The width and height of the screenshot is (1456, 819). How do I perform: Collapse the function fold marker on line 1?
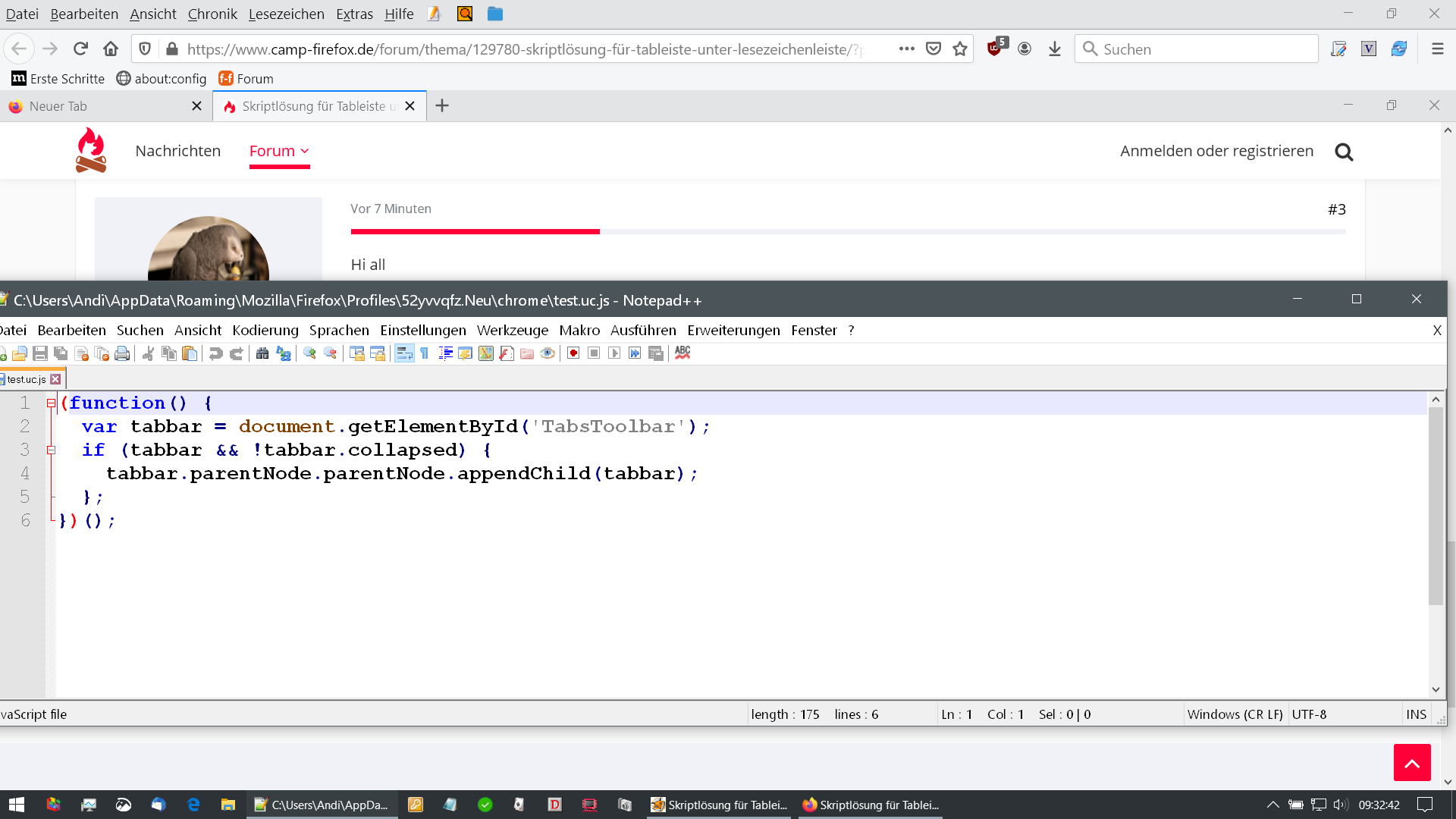tap(51, 403)
